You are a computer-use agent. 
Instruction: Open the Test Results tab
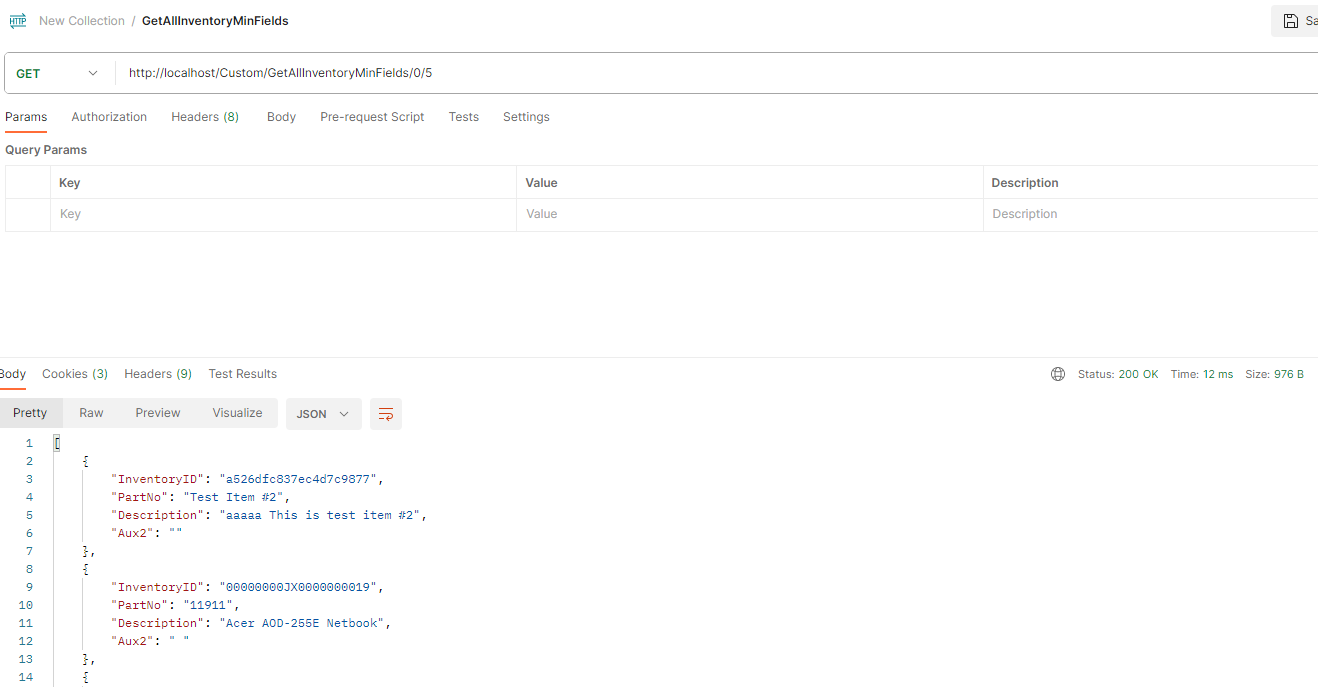242,374
